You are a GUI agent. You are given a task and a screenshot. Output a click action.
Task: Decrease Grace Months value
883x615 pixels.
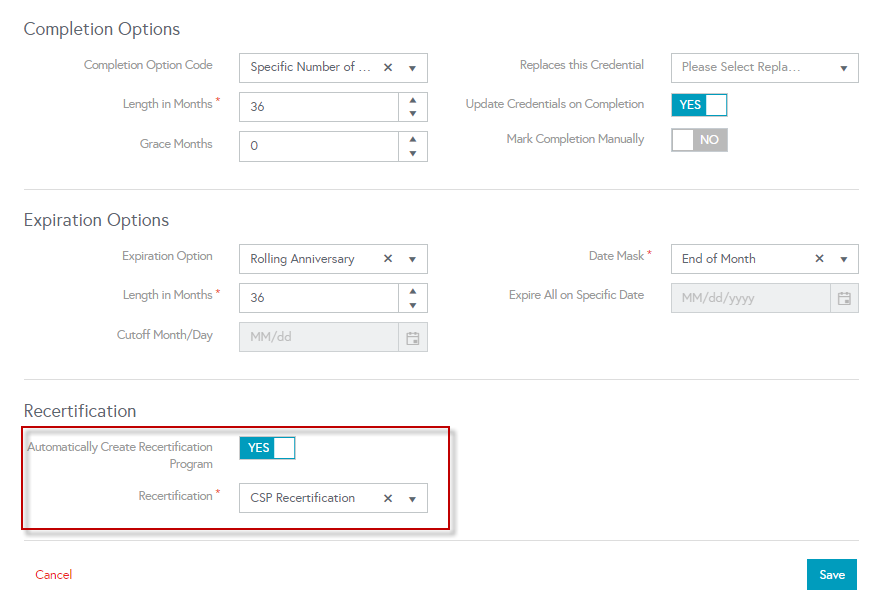[413, 153]
